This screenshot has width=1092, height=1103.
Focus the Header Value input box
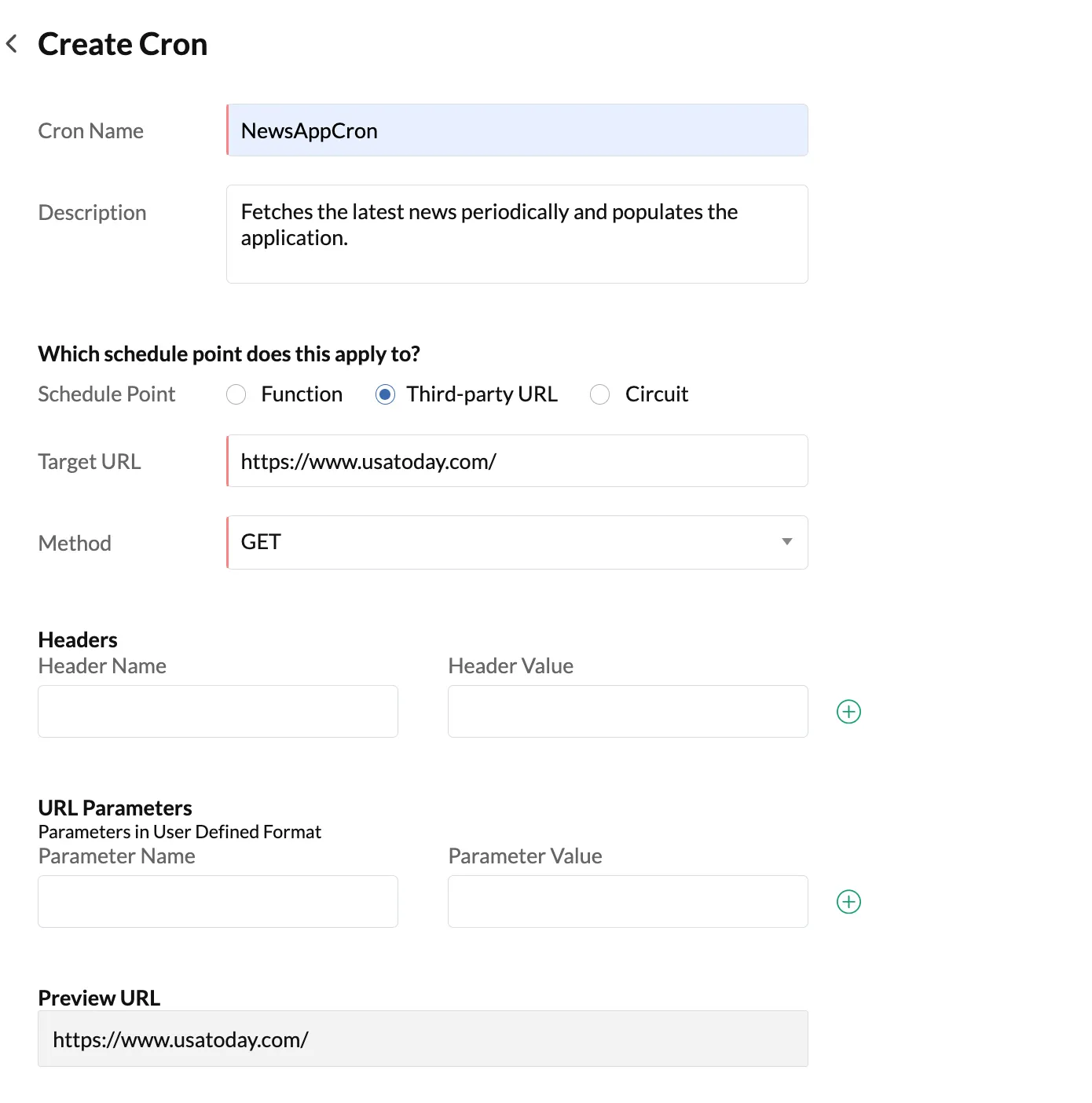tap(628, 712)
